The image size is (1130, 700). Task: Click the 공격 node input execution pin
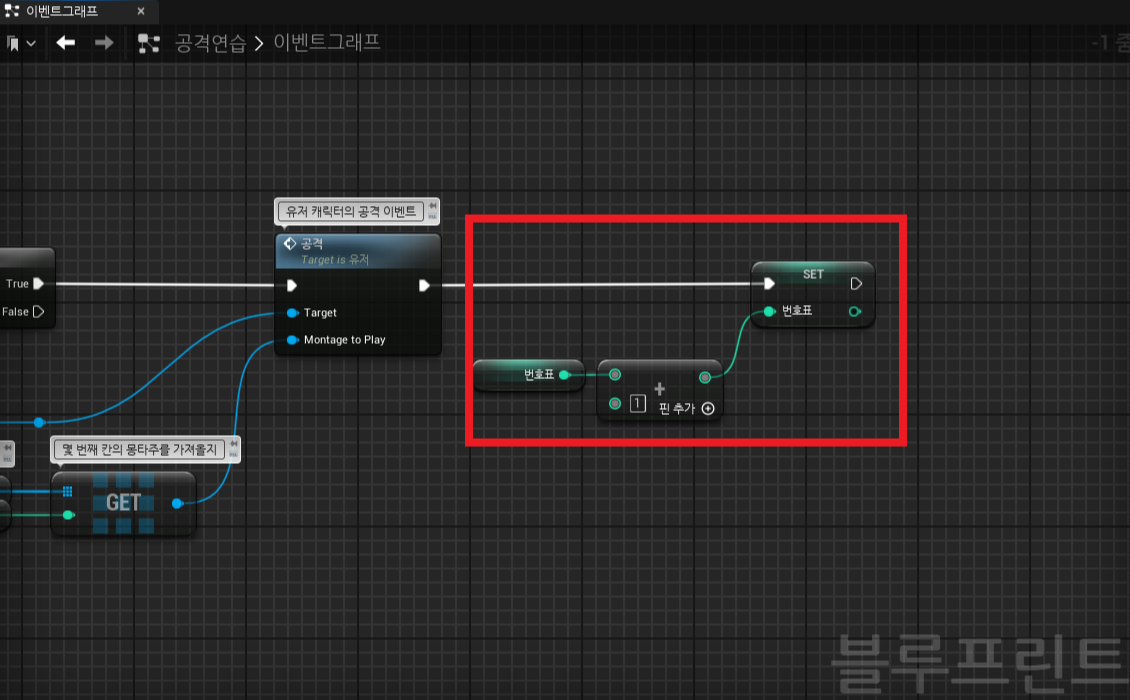[292, 285]
